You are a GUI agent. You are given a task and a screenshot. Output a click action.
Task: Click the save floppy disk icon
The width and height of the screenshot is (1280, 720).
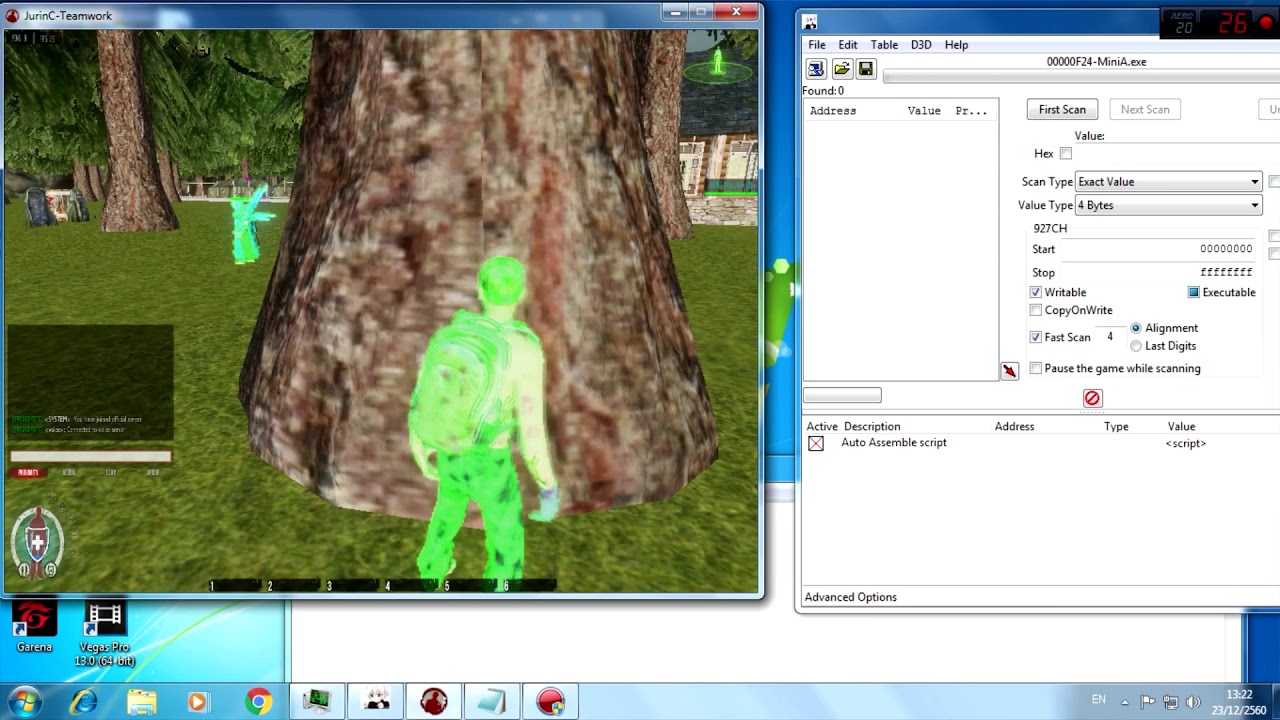pyautogui.click(x=866, y=69)
